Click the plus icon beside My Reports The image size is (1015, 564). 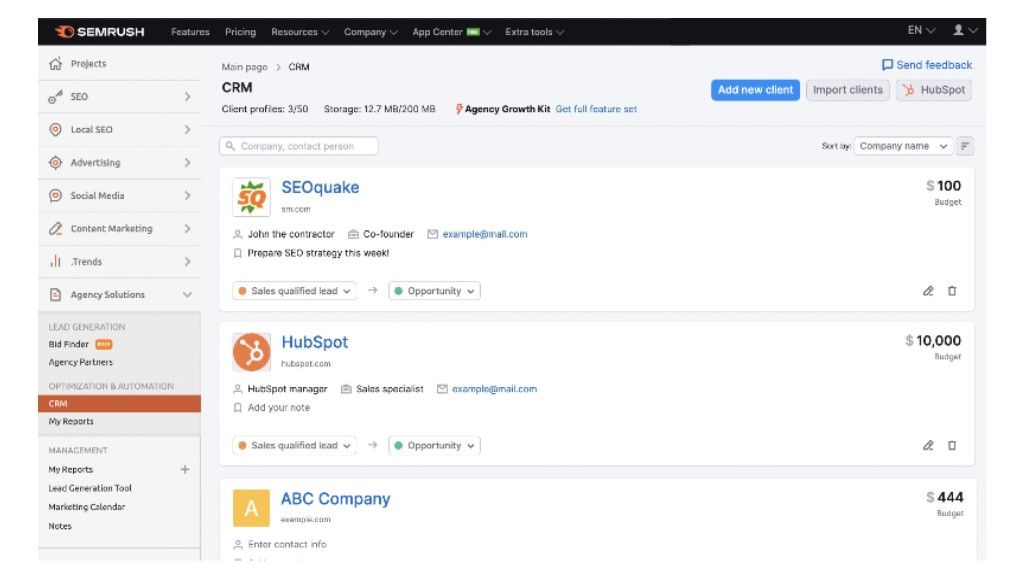tap(184, 469)
